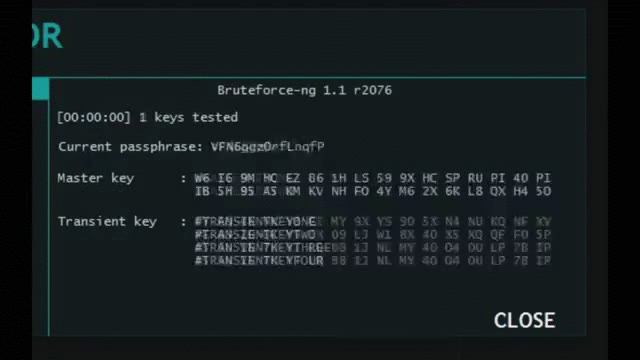Click the CLOSE button
Image resolution: width=640 pixels, height=360 pixels.
[x=524, y=320]
